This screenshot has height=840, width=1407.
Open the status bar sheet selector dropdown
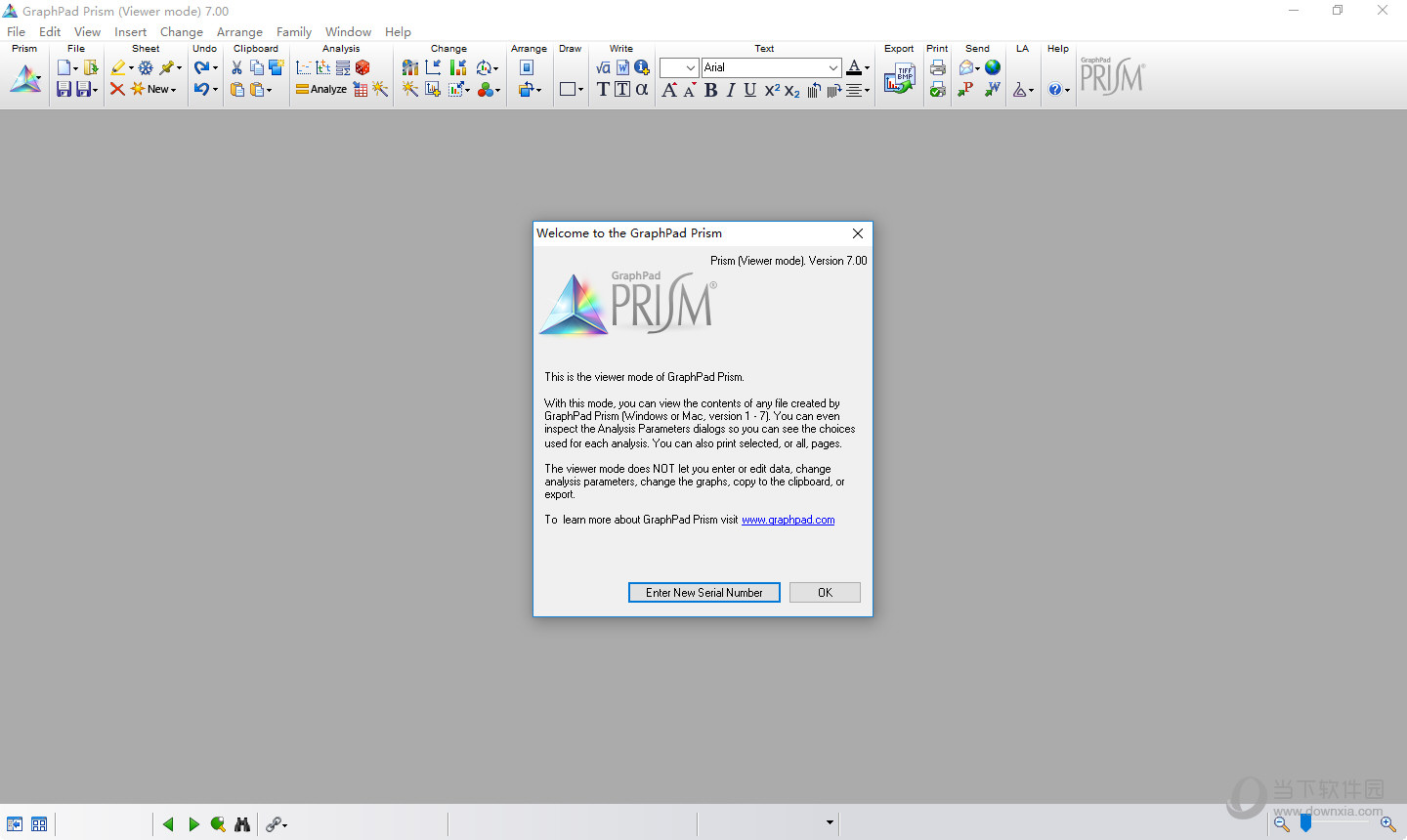click(x=830, y=822)
